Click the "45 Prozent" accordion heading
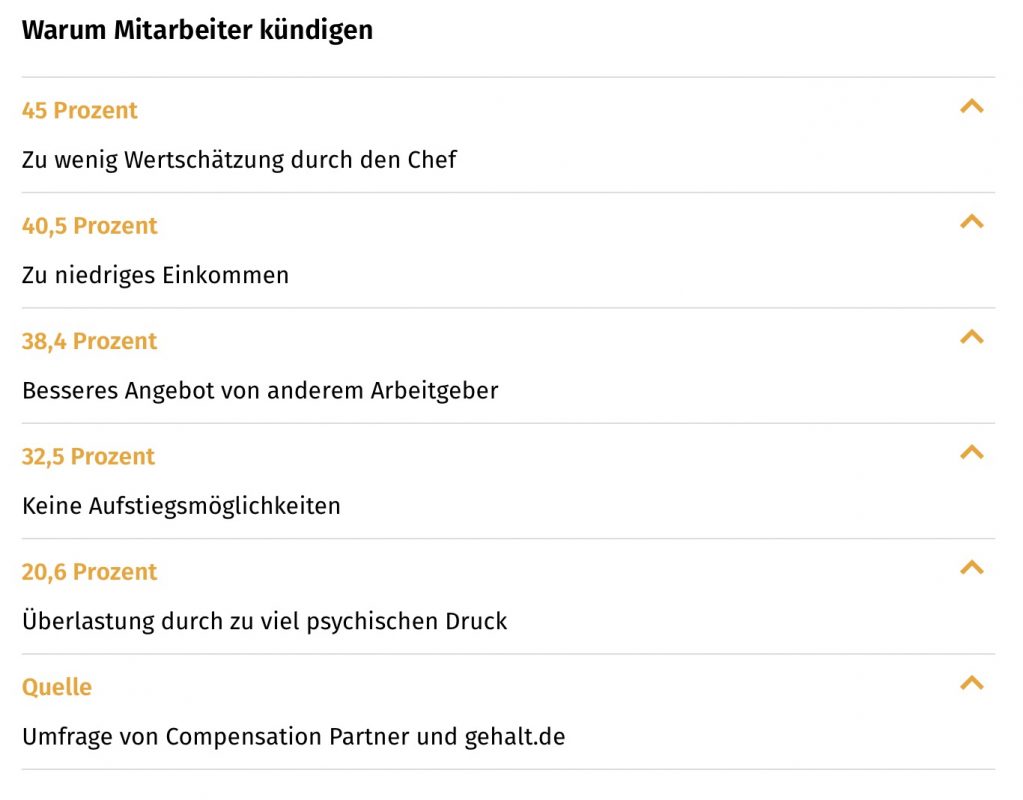 (x=80, y=110)
